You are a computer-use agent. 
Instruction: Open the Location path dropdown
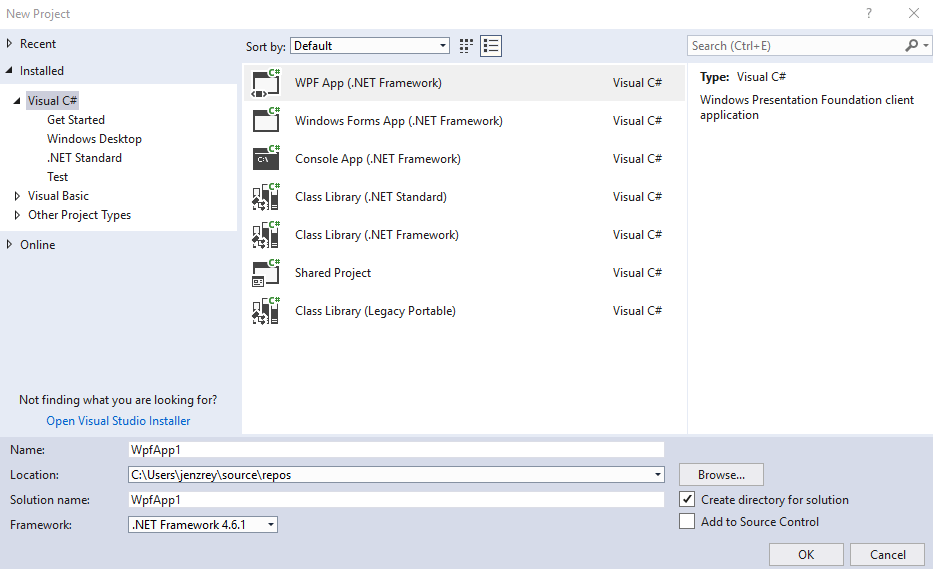coord(658,475)
